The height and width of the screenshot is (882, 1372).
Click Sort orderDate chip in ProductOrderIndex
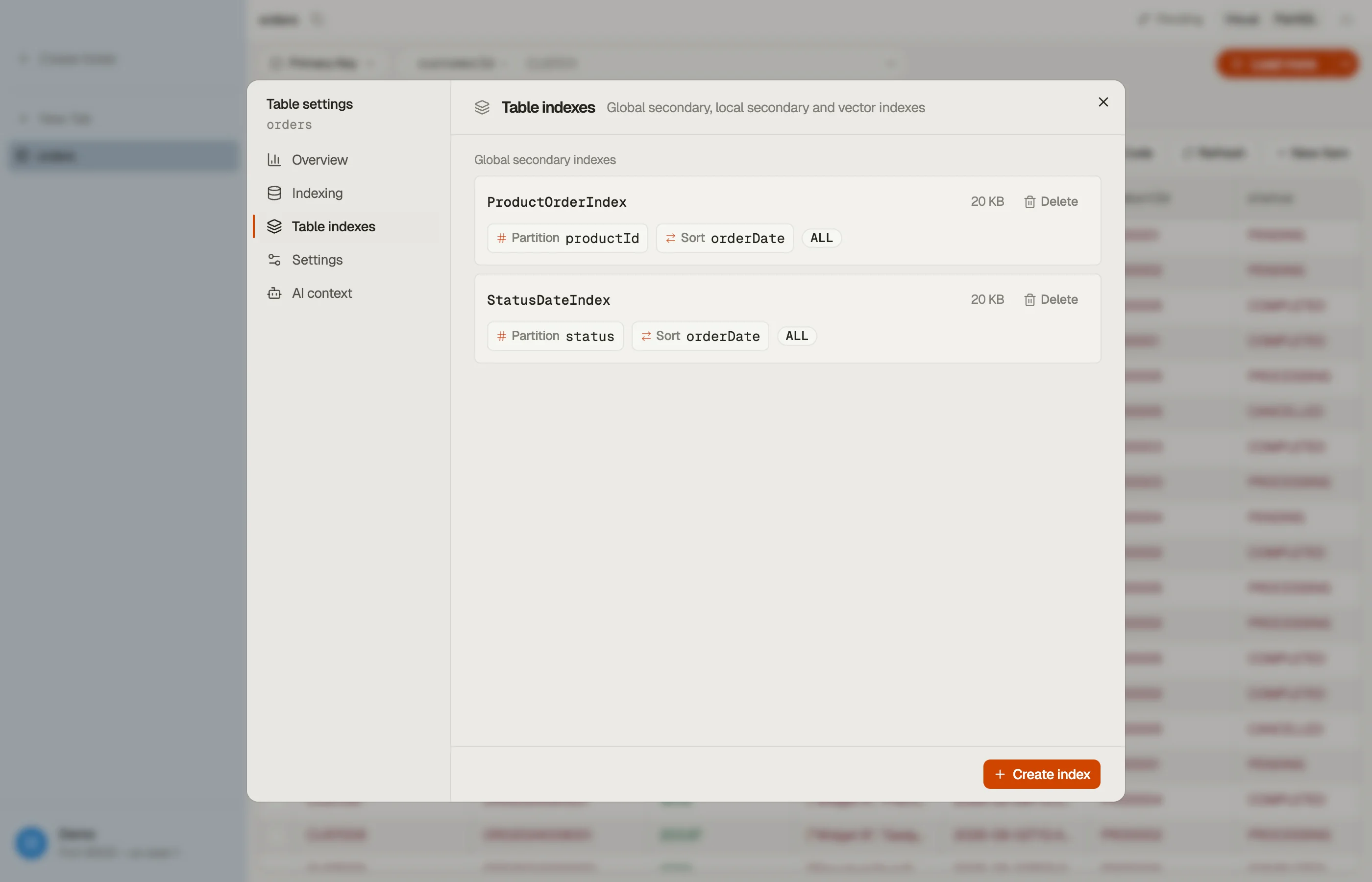click(724, 238)
